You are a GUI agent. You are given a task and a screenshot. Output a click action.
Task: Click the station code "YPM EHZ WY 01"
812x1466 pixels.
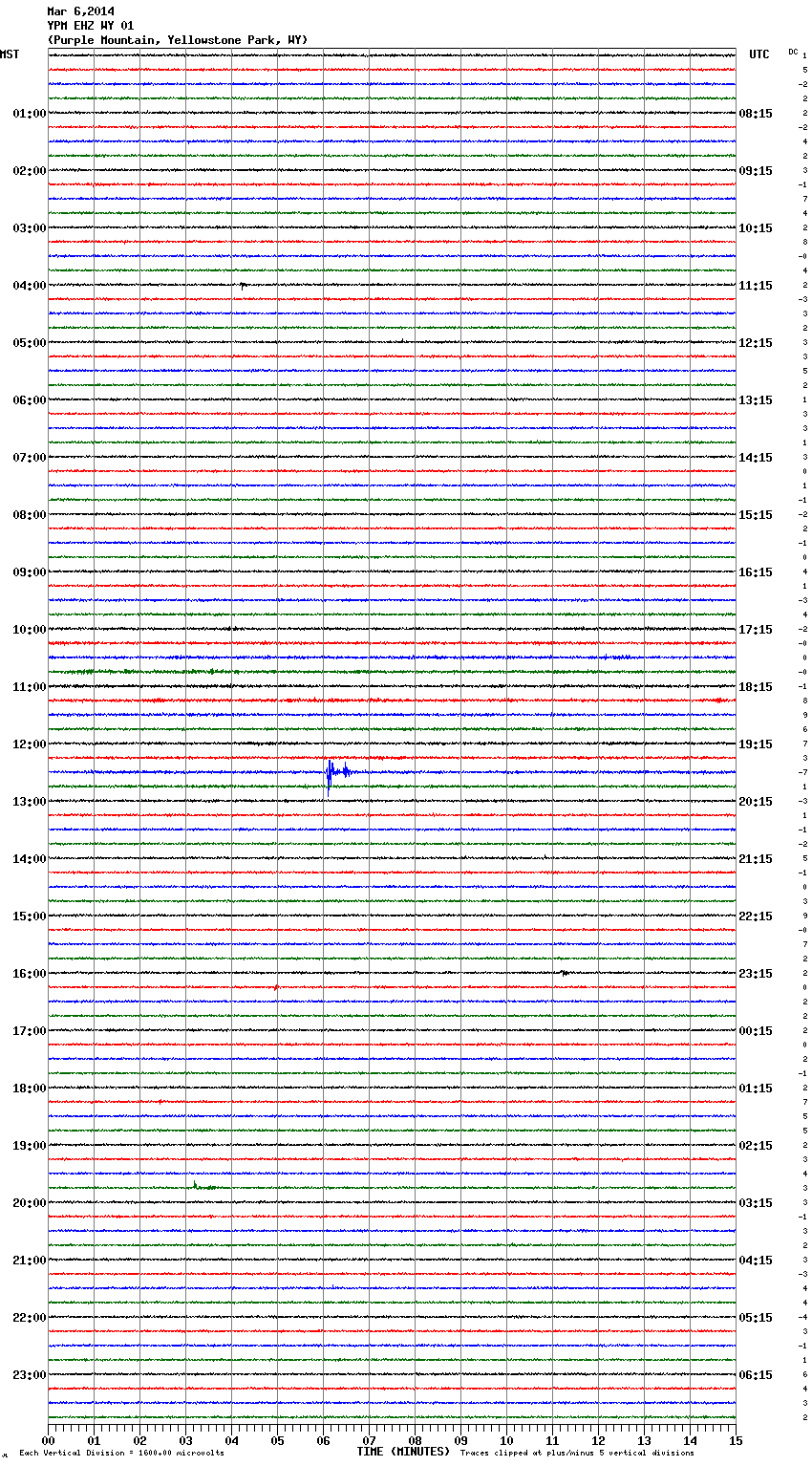pyautogui.click(x=91, y=26)
